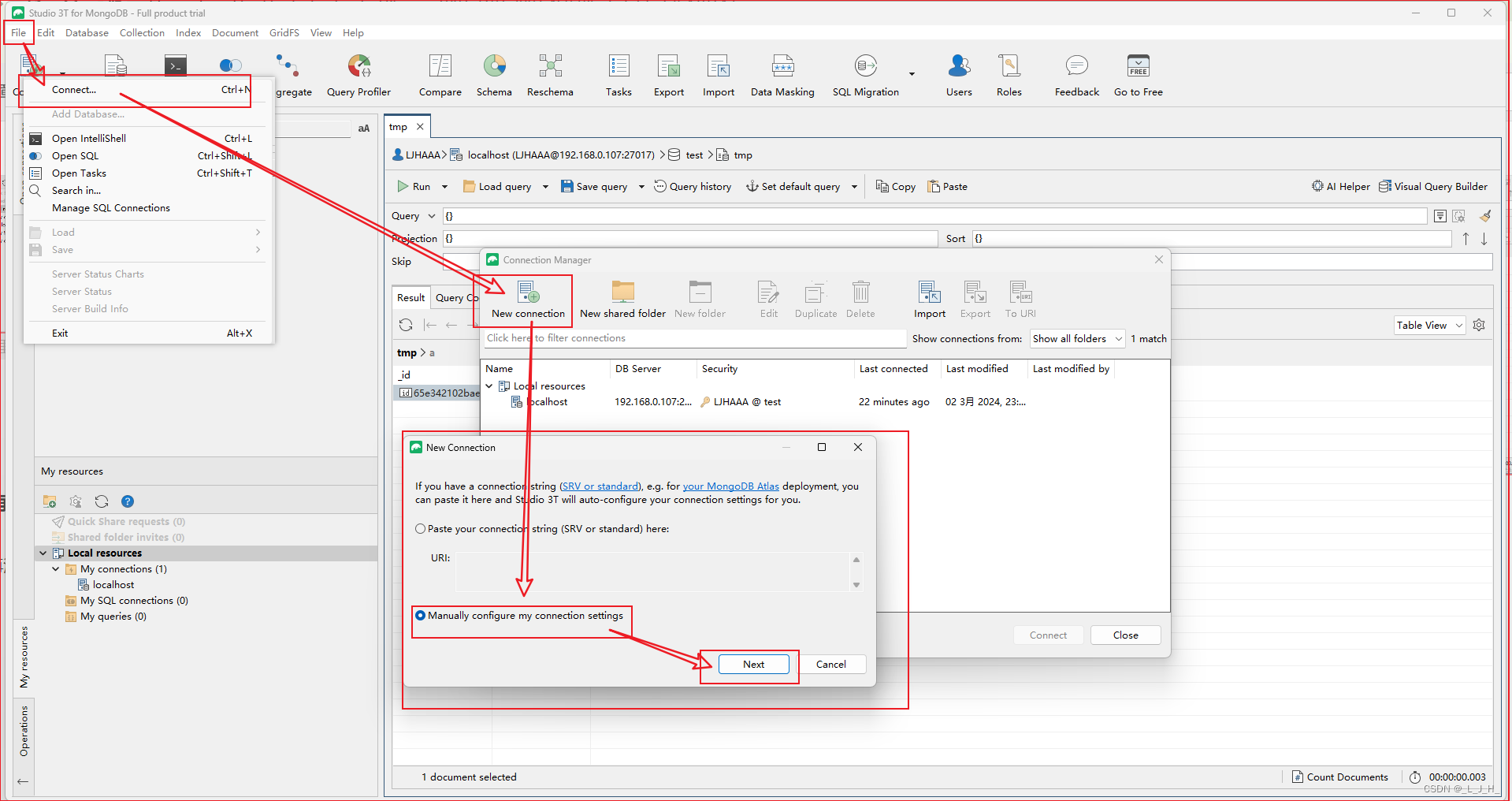
Task: Open the Visual Query Builder
Action: (x=1433, y=187)
